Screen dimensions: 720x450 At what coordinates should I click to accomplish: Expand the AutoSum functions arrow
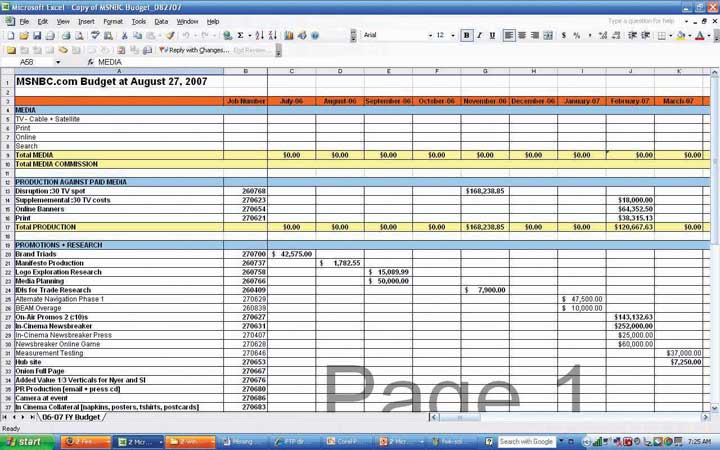pos(249,35)
